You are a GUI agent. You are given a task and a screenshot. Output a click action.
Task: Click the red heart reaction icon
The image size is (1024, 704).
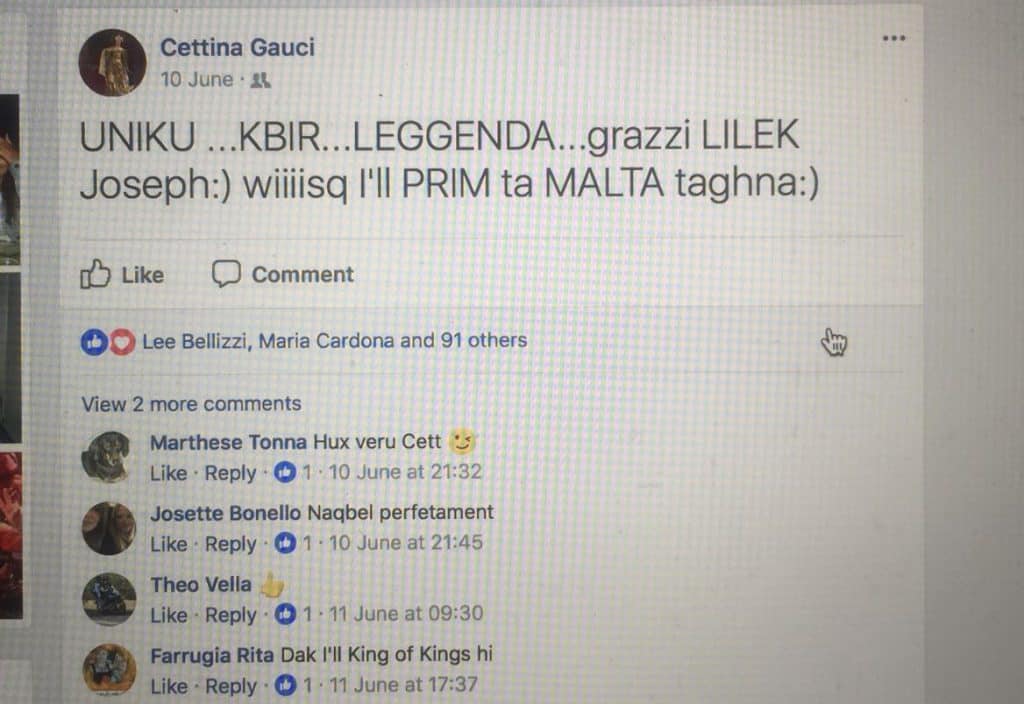point(122,342)
